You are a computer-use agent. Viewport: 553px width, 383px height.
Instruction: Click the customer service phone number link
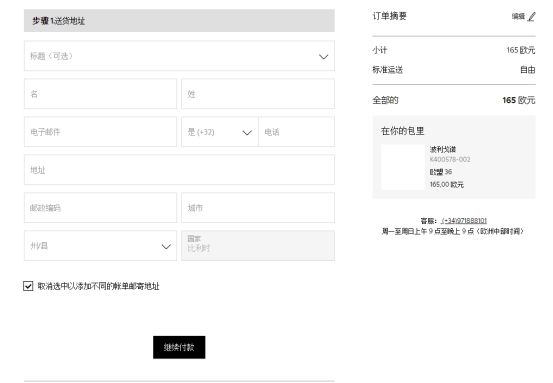[464, 221]
